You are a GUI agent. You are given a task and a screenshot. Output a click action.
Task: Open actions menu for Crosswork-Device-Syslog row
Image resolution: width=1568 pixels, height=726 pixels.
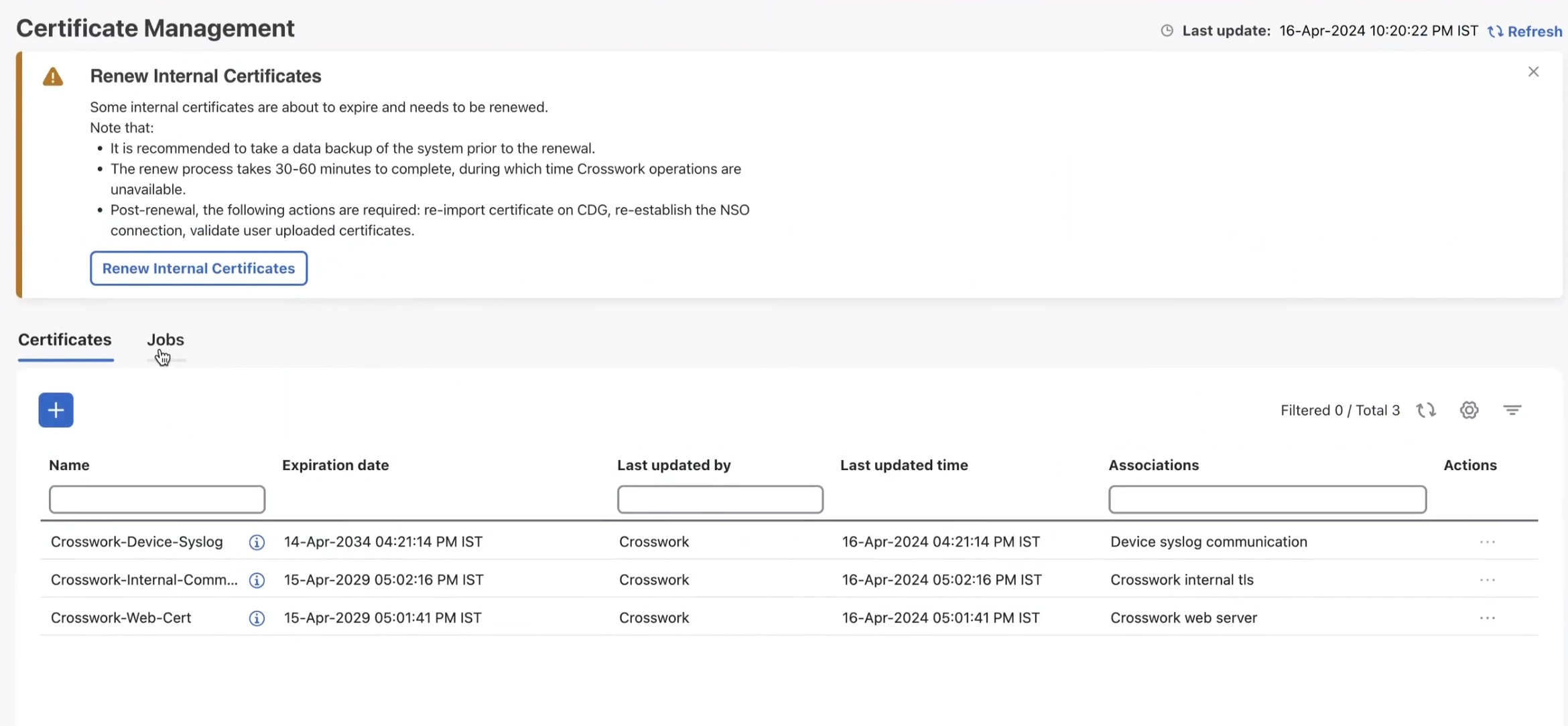pyautogui.click(x=1487, y=542)
